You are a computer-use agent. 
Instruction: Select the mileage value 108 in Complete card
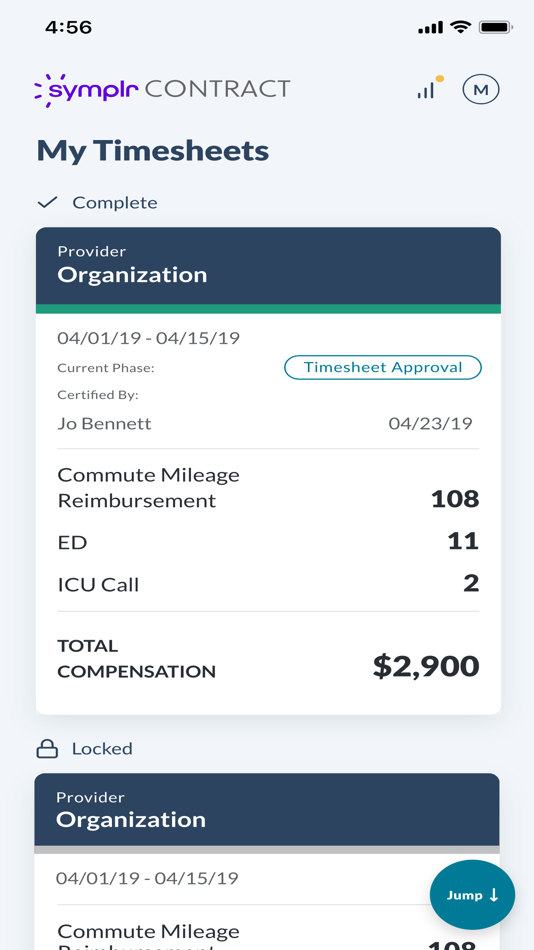coord(455,499)
